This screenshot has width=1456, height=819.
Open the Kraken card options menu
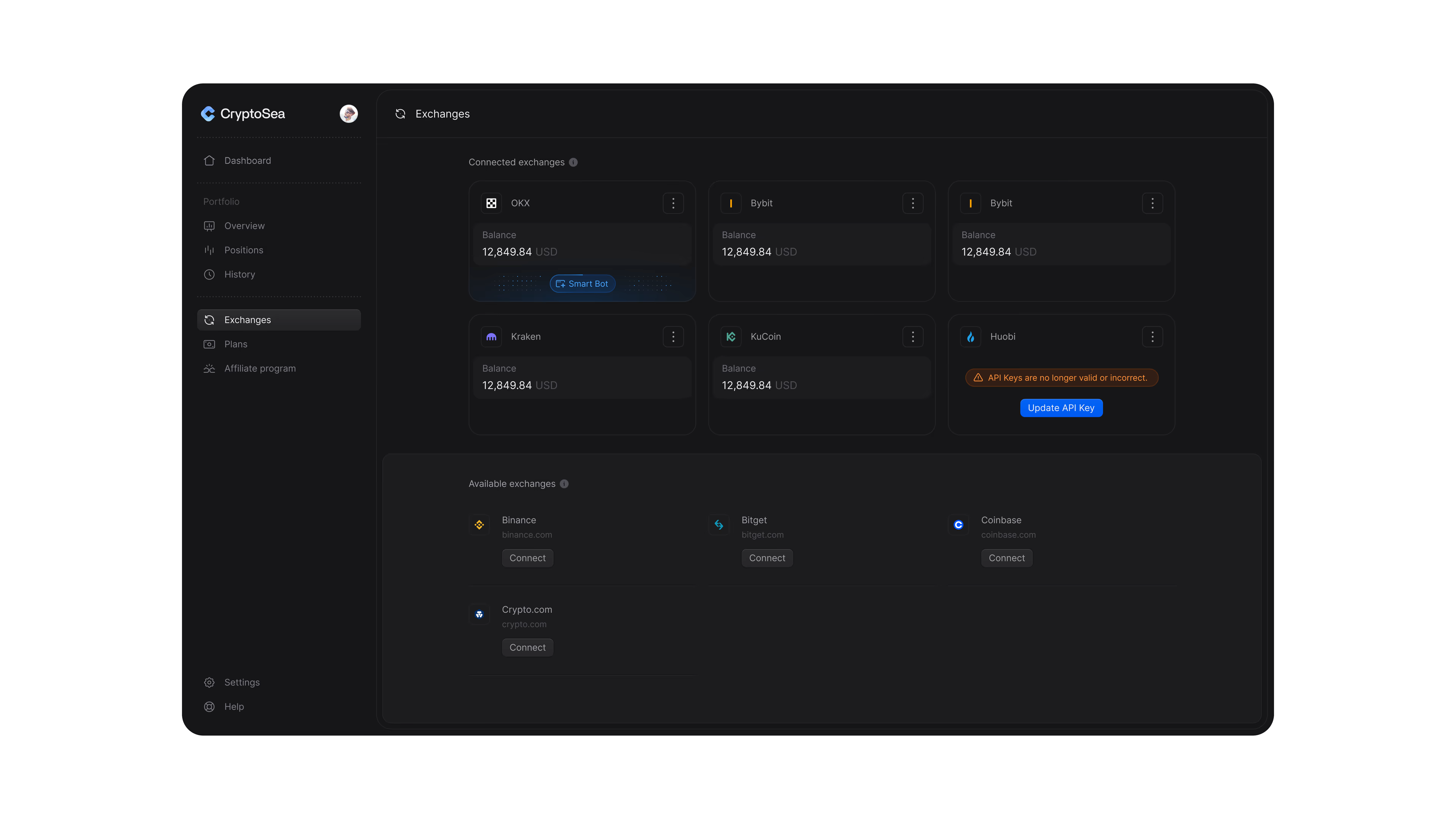click(x=673, y=336)
